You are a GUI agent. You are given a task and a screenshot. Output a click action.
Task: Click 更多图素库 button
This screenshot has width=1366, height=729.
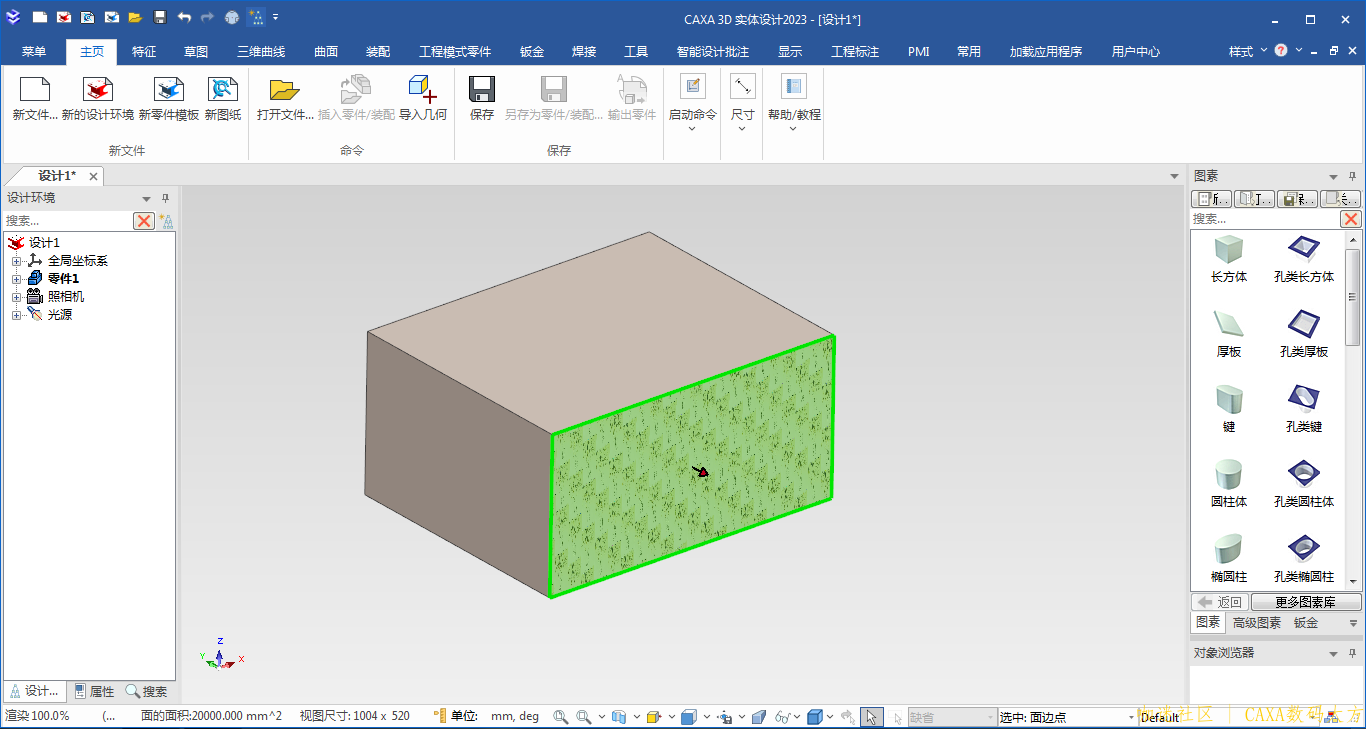1306,602
